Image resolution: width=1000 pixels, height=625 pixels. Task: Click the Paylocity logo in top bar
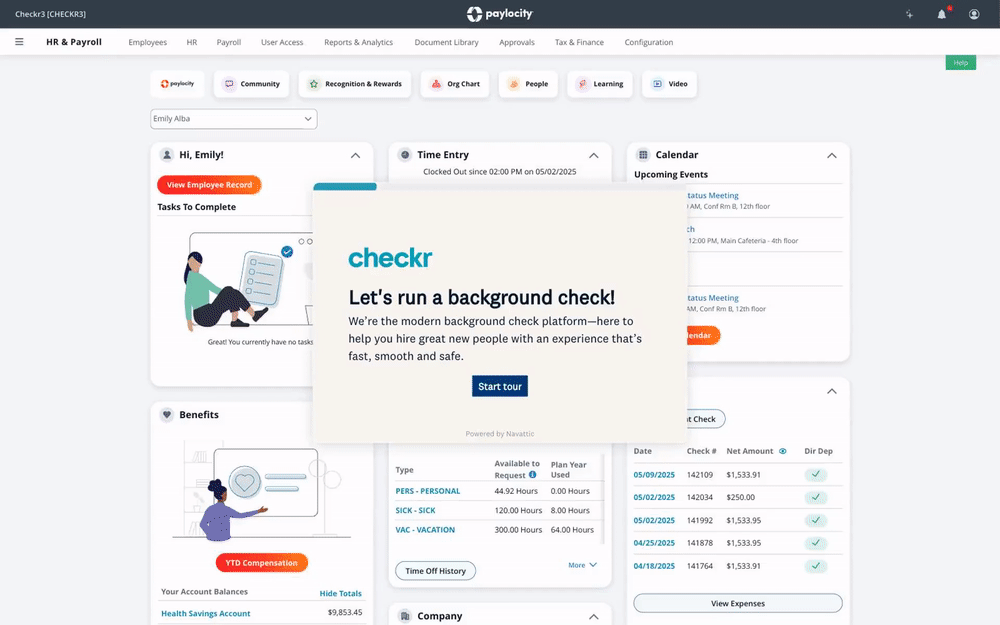pos(499,14)
